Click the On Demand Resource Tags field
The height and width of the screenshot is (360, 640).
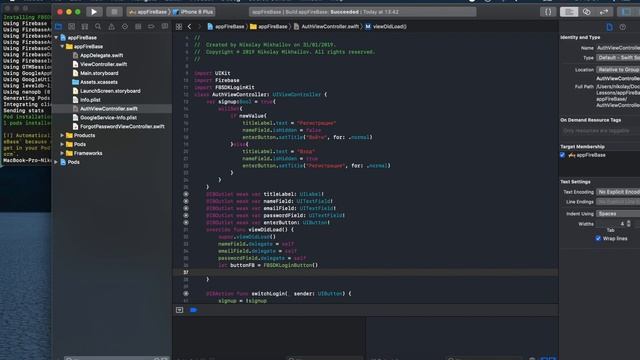point(601,131)
